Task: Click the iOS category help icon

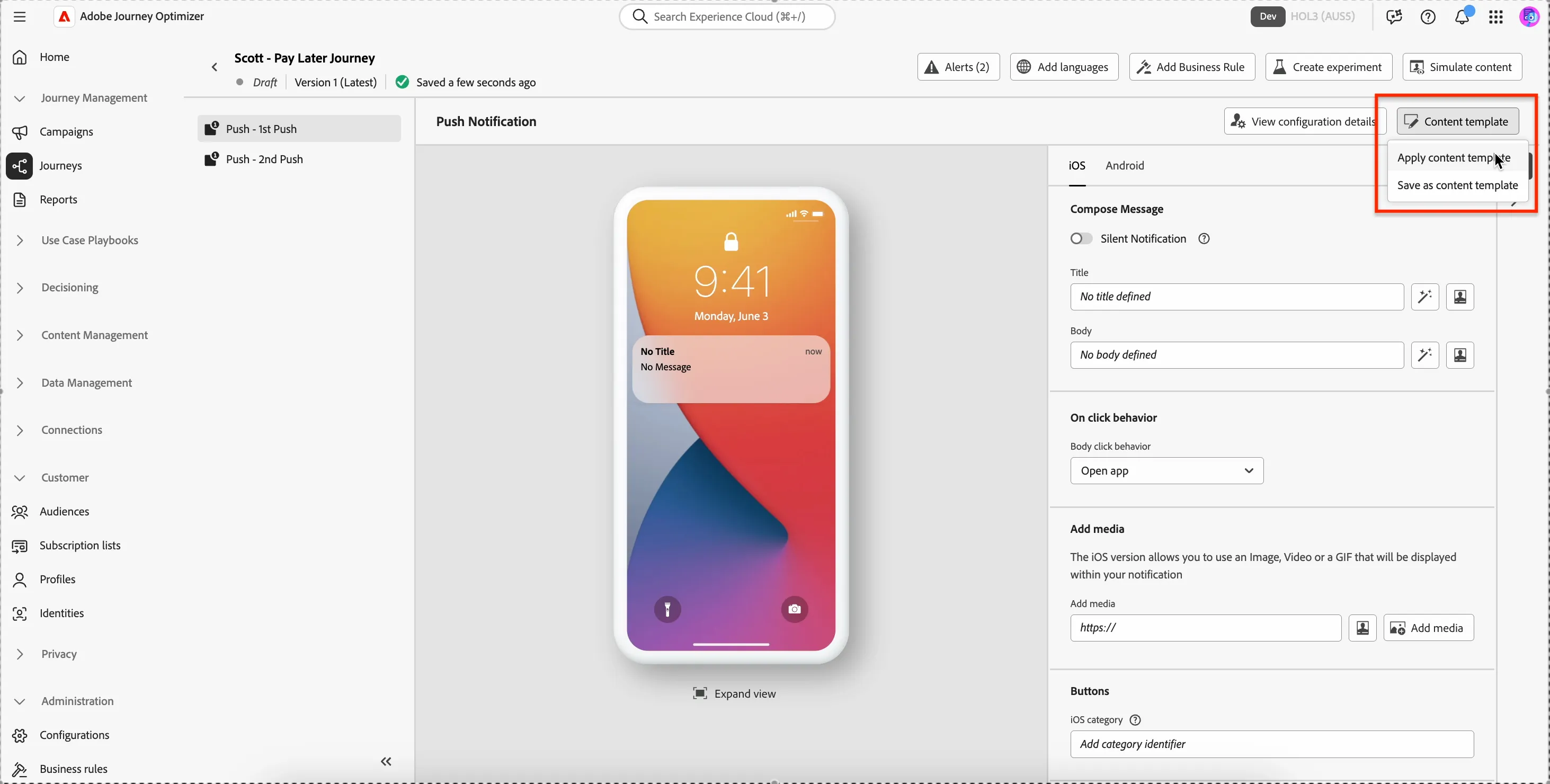Action: click(x=1135, y=719)
